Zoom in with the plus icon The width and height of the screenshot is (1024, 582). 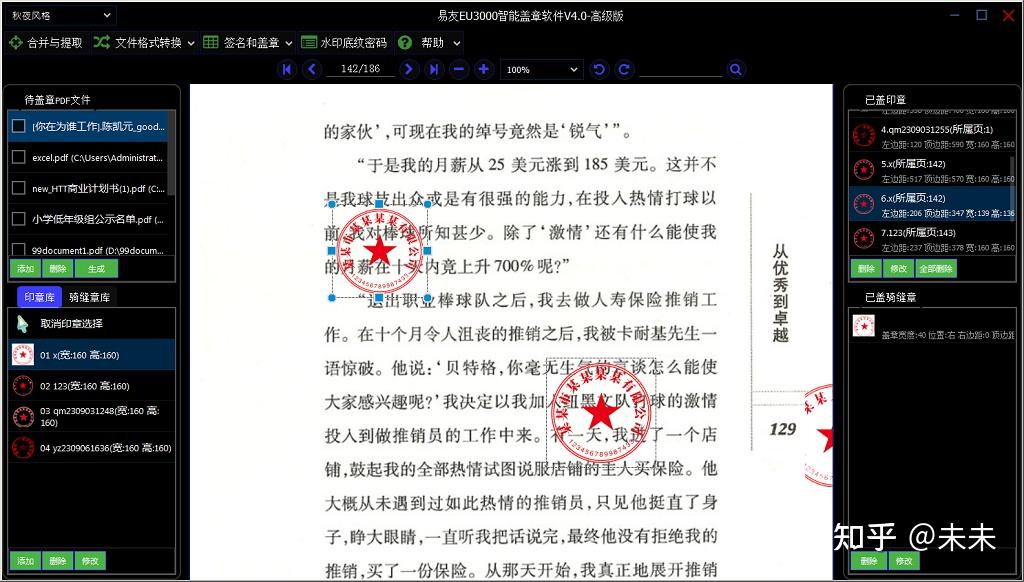(x=484, y=69)
